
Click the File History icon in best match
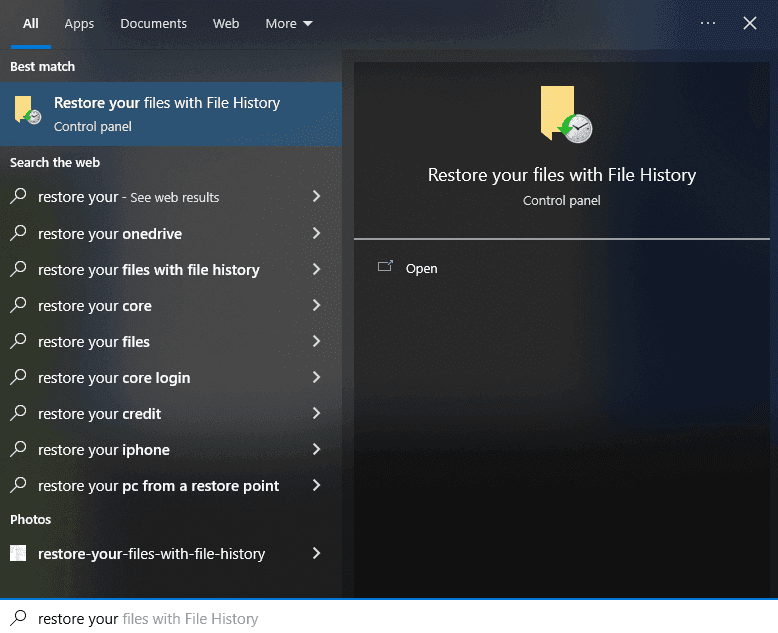pyautogui.click(x=28, y=110)
